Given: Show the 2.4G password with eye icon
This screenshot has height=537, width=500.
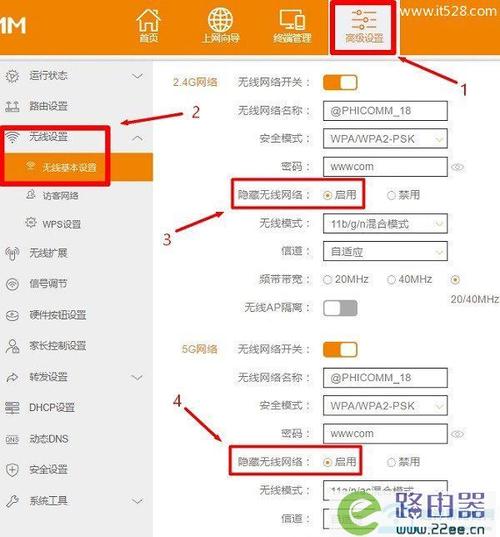Looking at the screenshot, I should coord(458,167).
